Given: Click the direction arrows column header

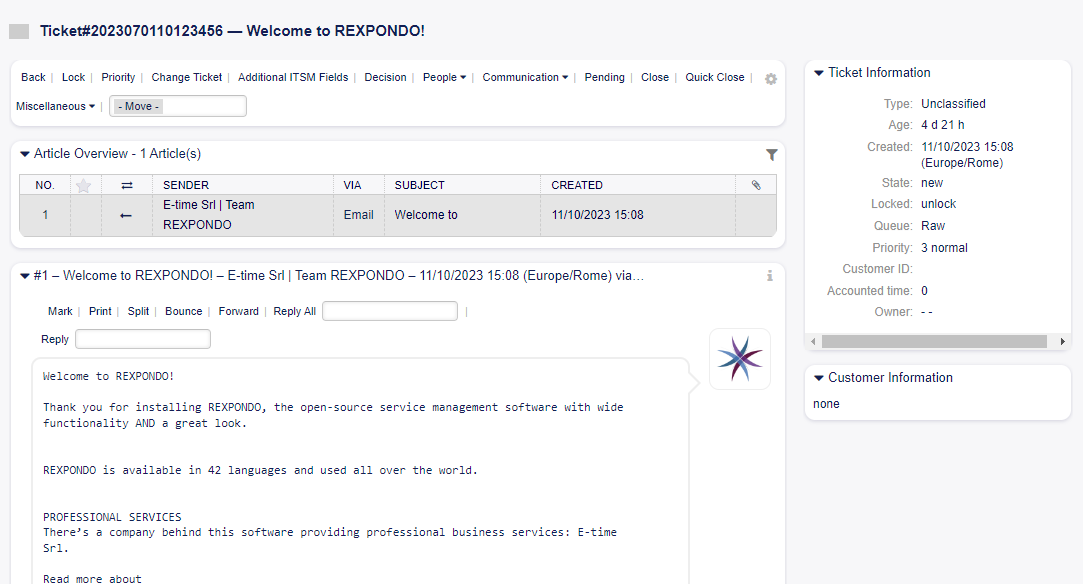Looking at the screenshot, I should click(x=126, y=185).
